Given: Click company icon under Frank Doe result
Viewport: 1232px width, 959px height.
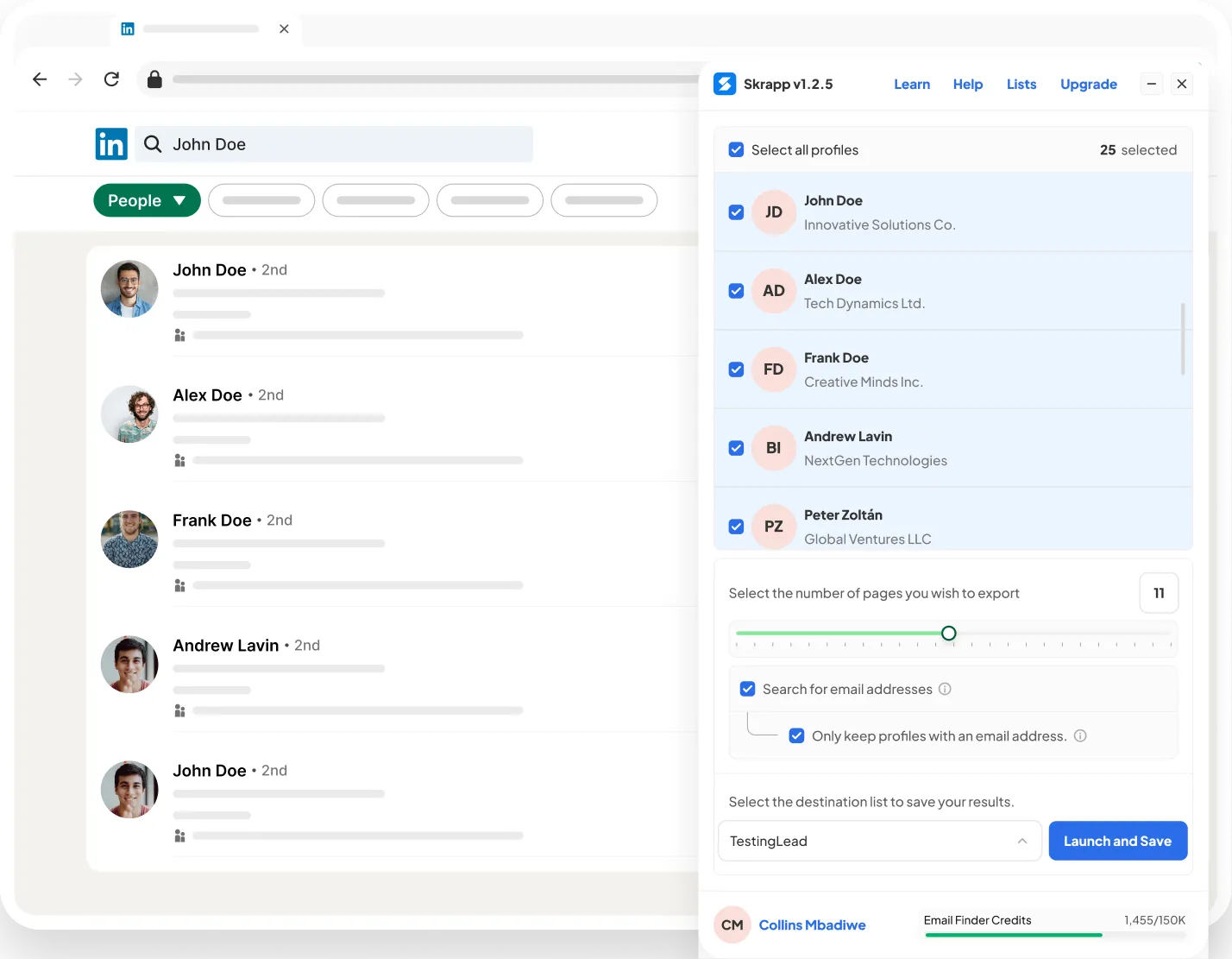Looking at the screenshot, I should tap(179, 585).
